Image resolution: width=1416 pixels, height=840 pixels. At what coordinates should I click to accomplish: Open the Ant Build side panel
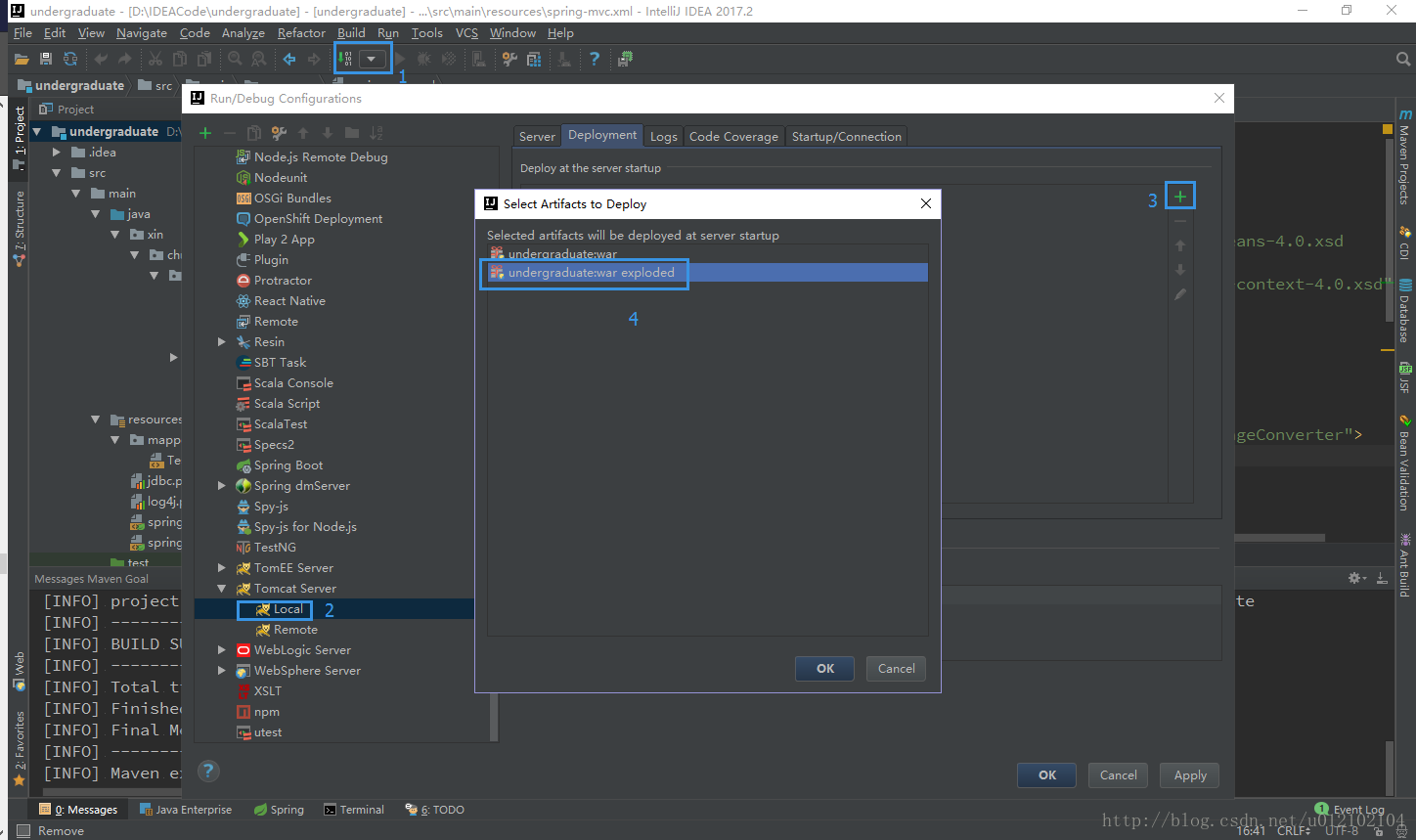tap(1405, 564)
